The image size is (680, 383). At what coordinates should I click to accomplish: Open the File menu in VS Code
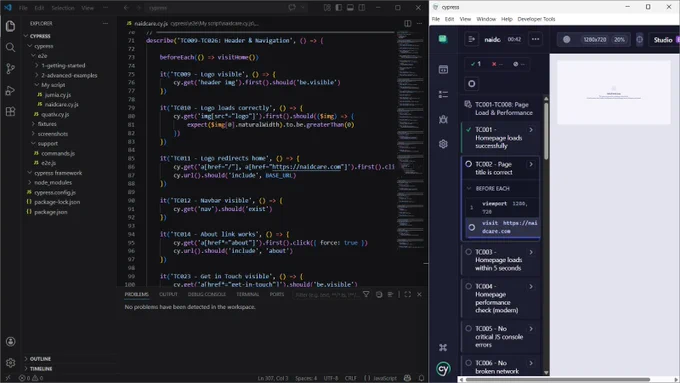point(23,8)
